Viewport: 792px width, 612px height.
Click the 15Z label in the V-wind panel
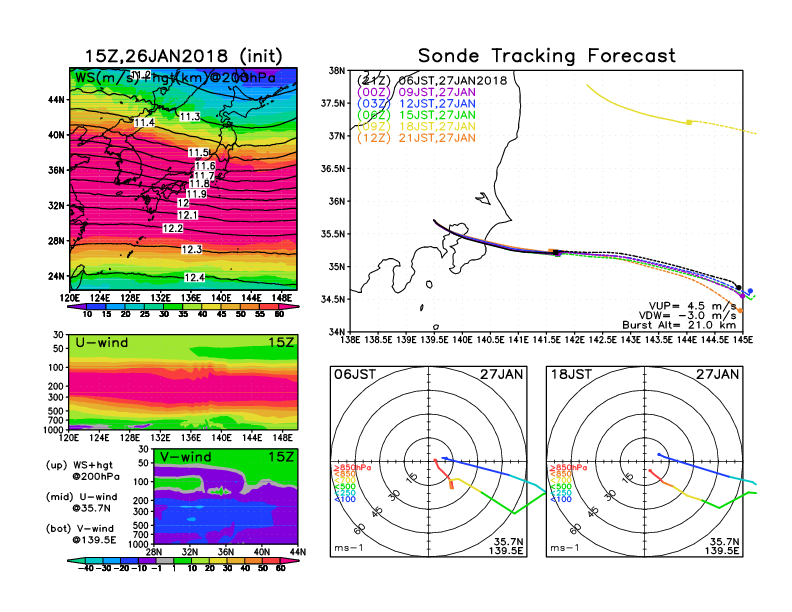(x=281, y=457)
